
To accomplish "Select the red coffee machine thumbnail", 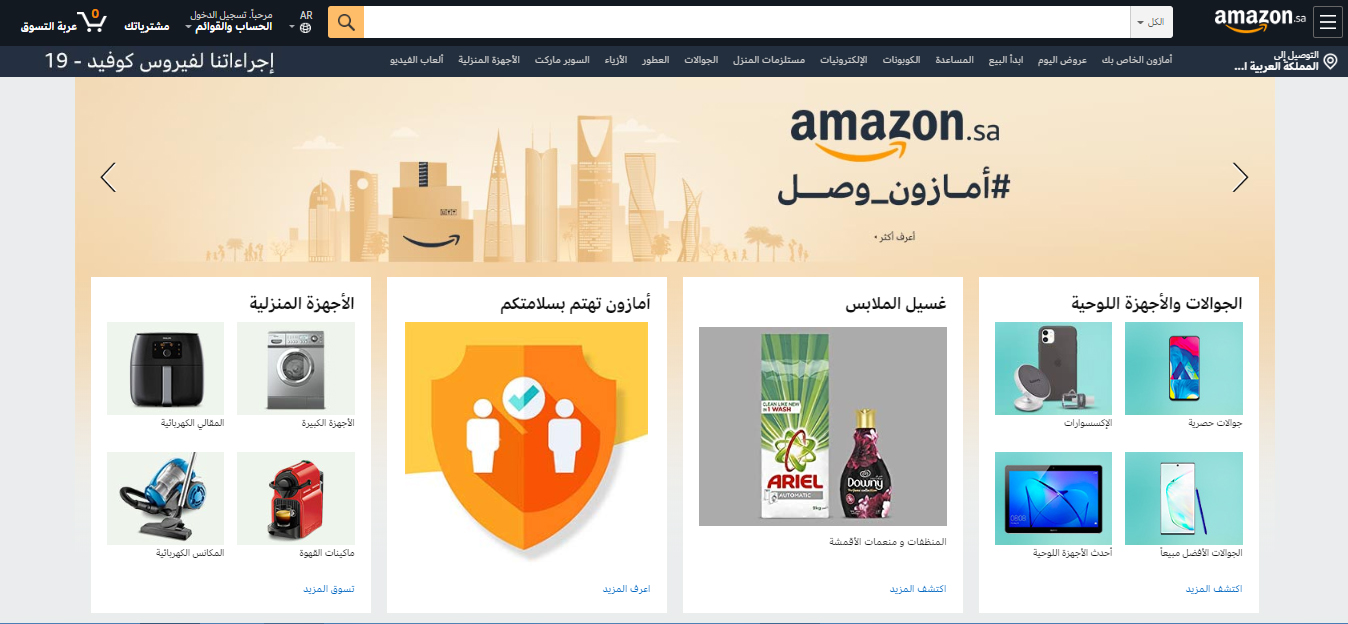I will tap(296, 498).
